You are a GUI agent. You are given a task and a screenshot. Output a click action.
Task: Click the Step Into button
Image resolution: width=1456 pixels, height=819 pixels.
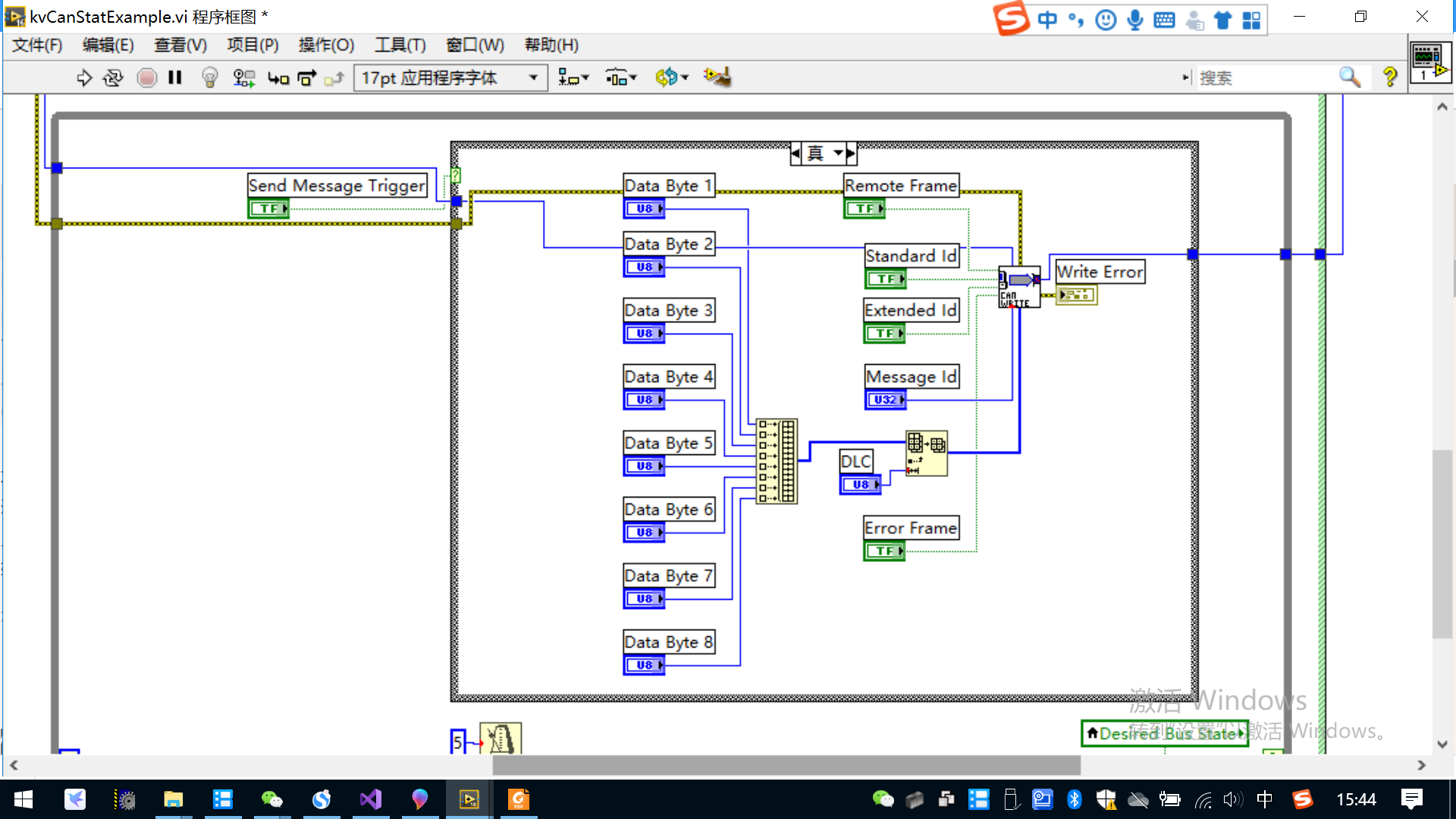click(x=278, y=78)
